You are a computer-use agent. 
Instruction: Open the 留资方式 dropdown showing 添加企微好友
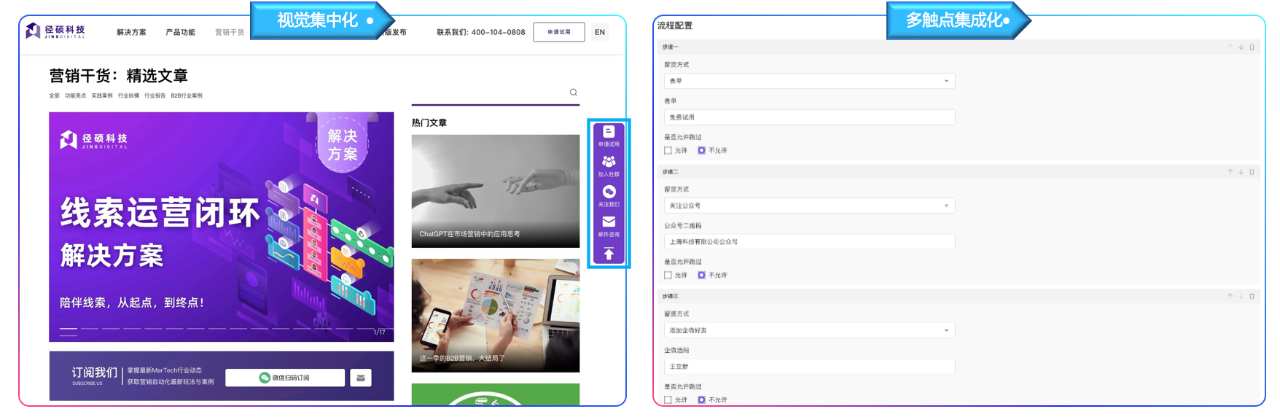(x=809, y=330)
